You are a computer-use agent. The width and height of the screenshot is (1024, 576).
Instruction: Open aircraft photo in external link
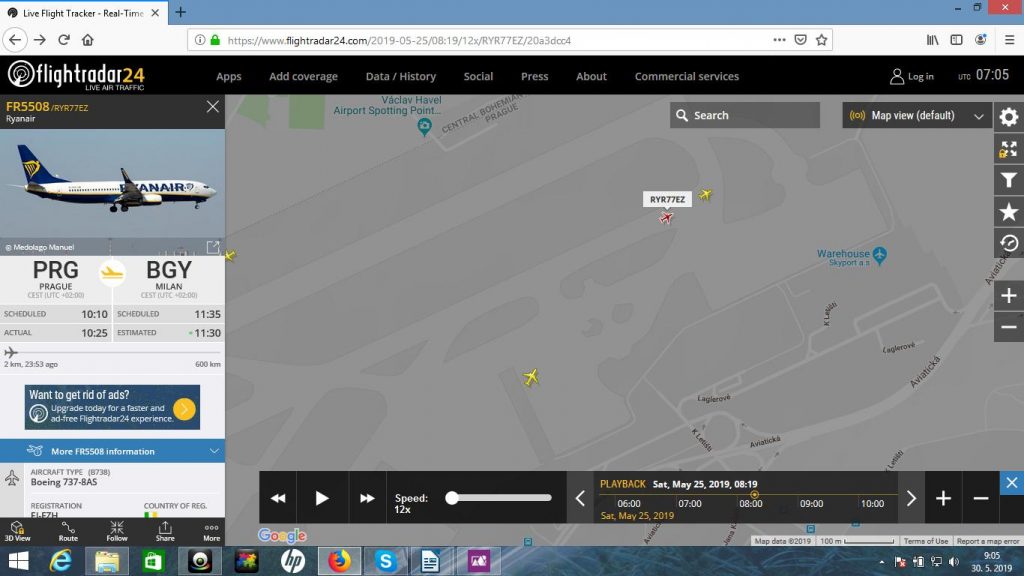click(x=213, y=247)
